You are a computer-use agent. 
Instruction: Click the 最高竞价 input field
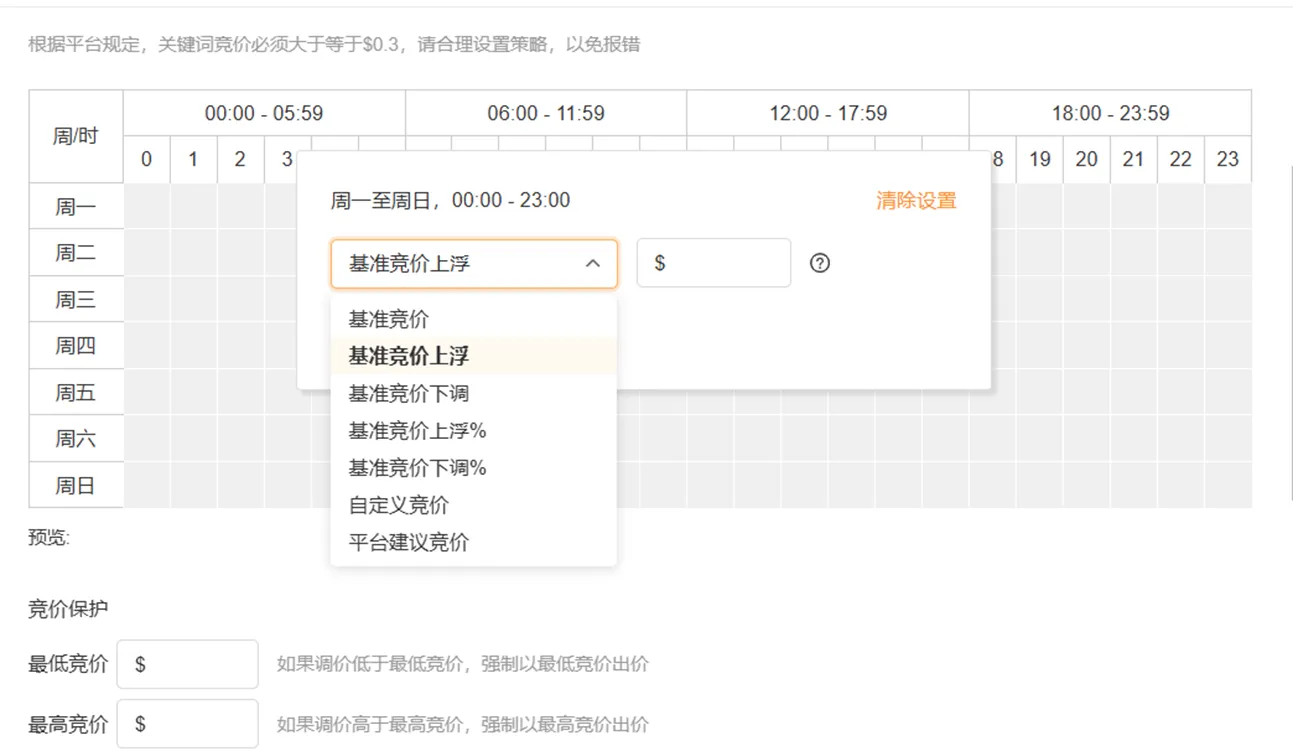point(187,723)
